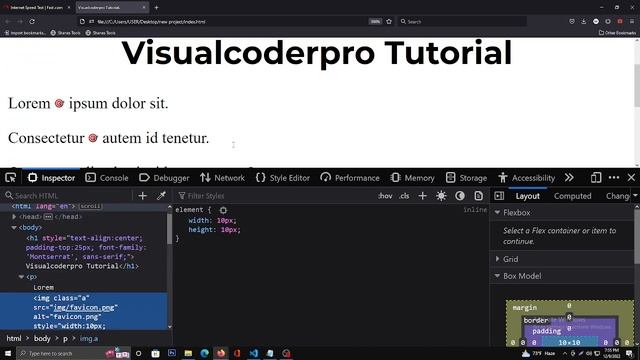Screen dimensions: 640x360
Task: Create new node with plus icon
Action: 142,196
